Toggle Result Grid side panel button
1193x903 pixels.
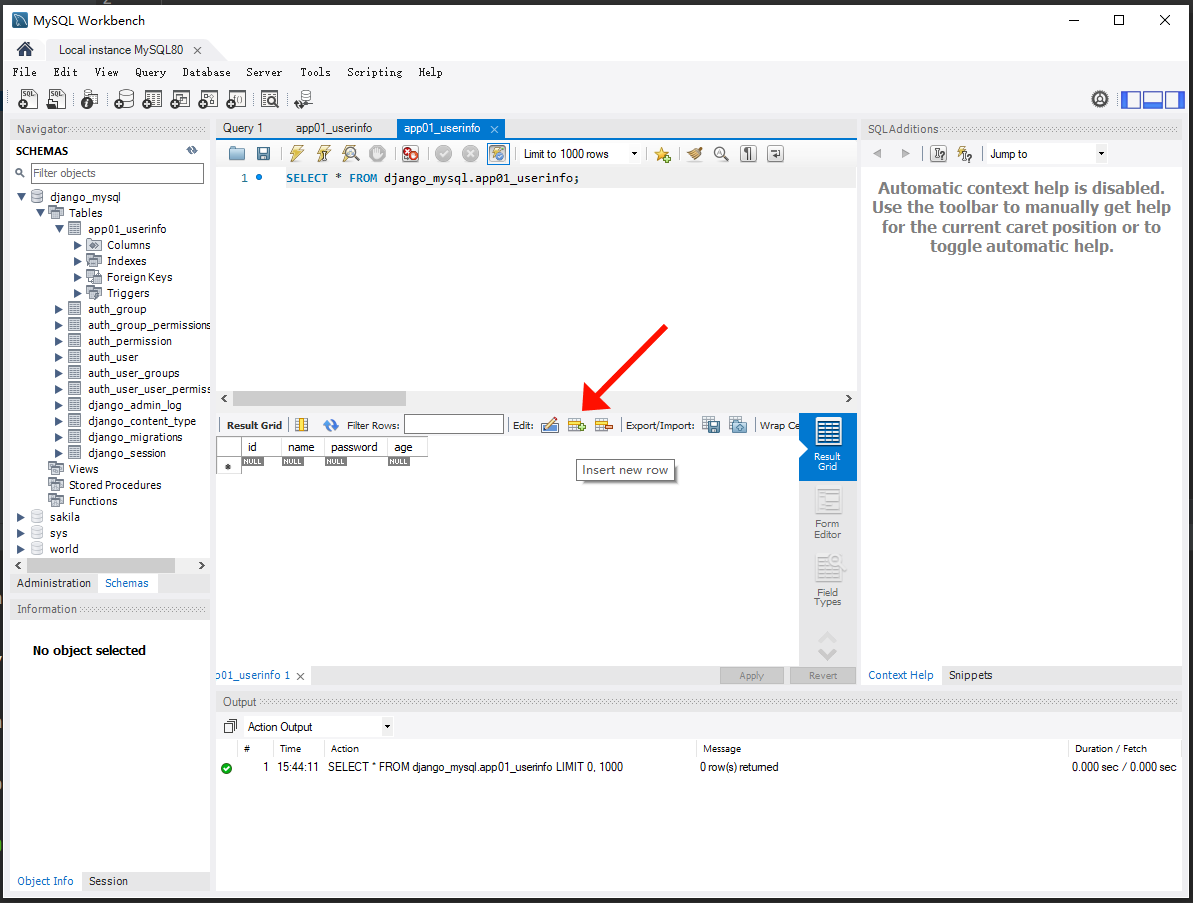coord(828,446)
